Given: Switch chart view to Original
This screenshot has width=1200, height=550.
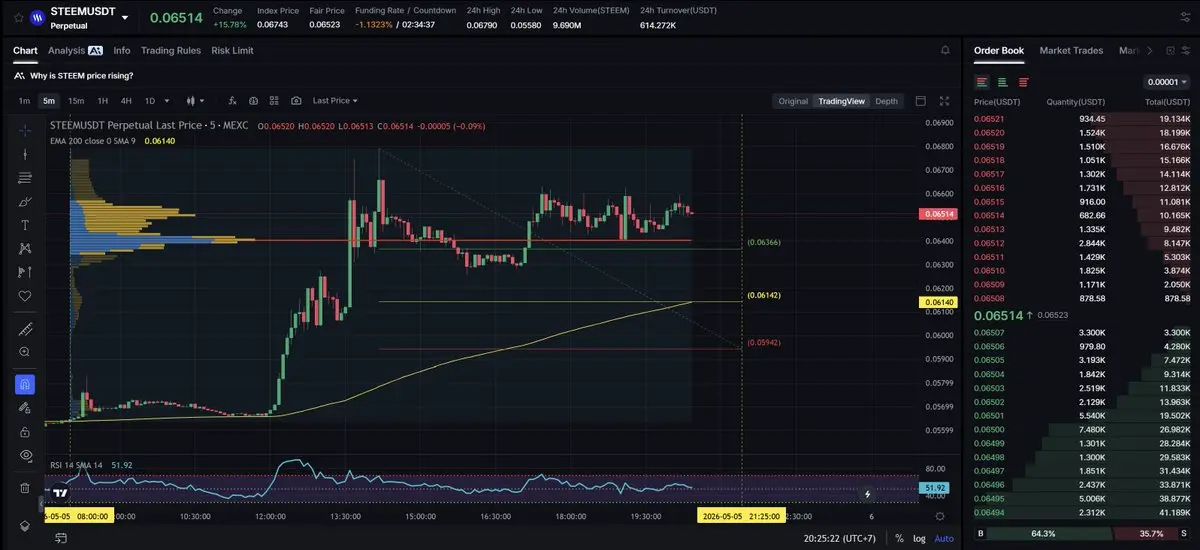Looking at the screenshot, I should click(x=793, y=101).
